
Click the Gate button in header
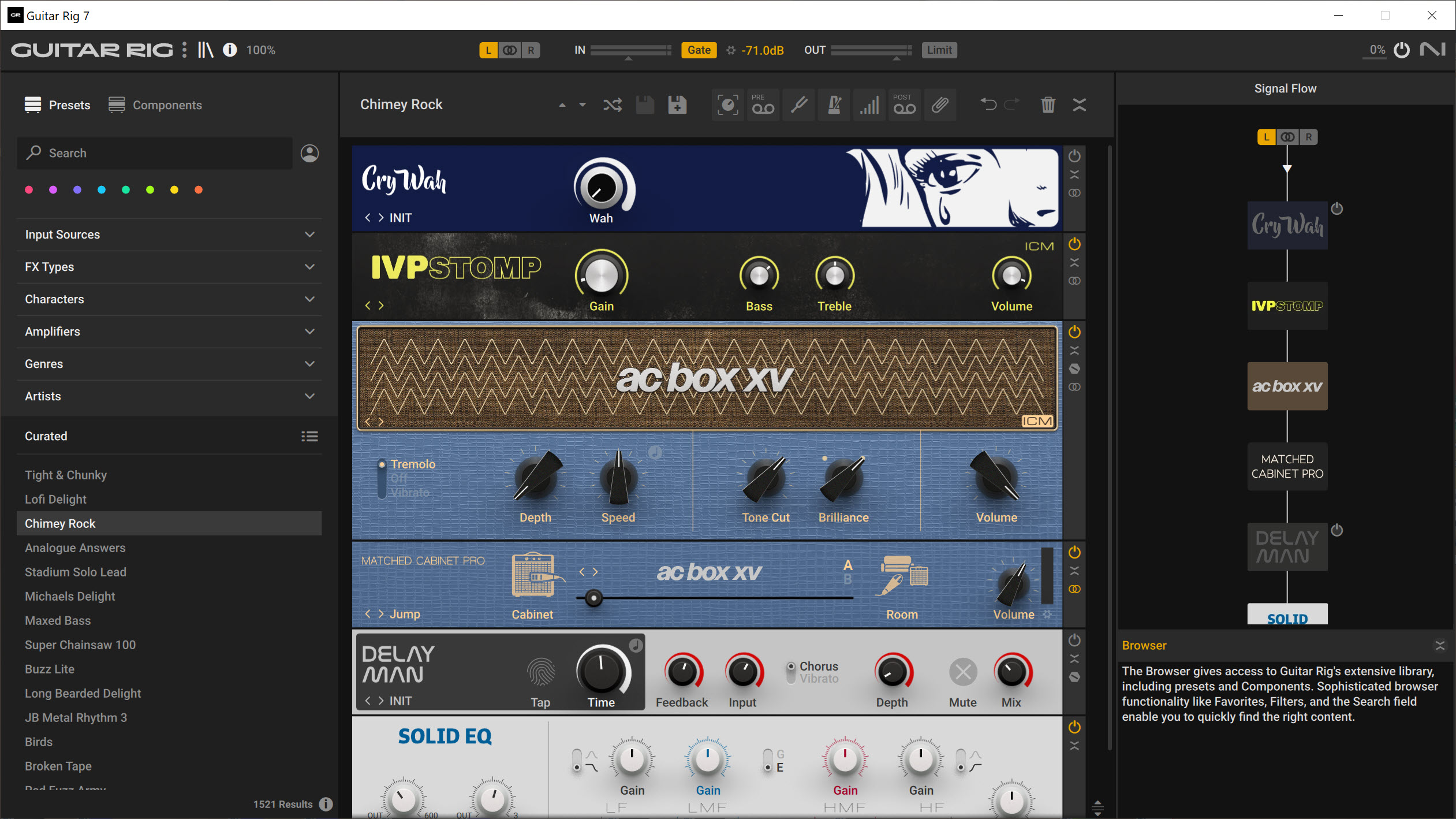[699, 50]
